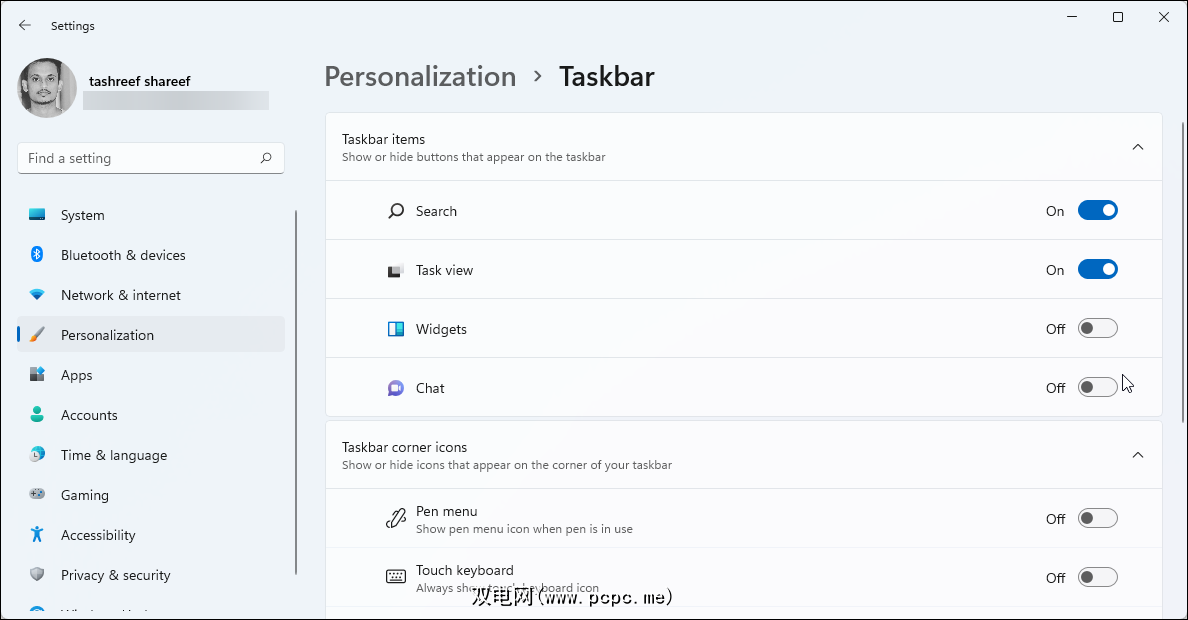Open the System settings category
The width and height of the screenshot is (1188, 620).
pos(82,215)
